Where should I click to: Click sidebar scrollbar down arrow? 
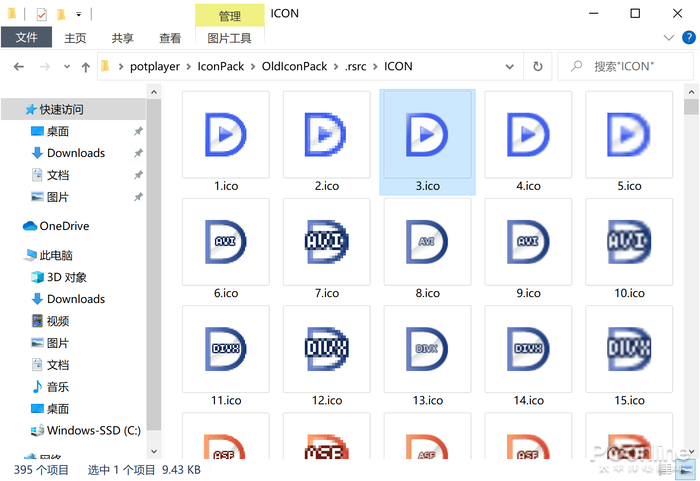[154, 451]
